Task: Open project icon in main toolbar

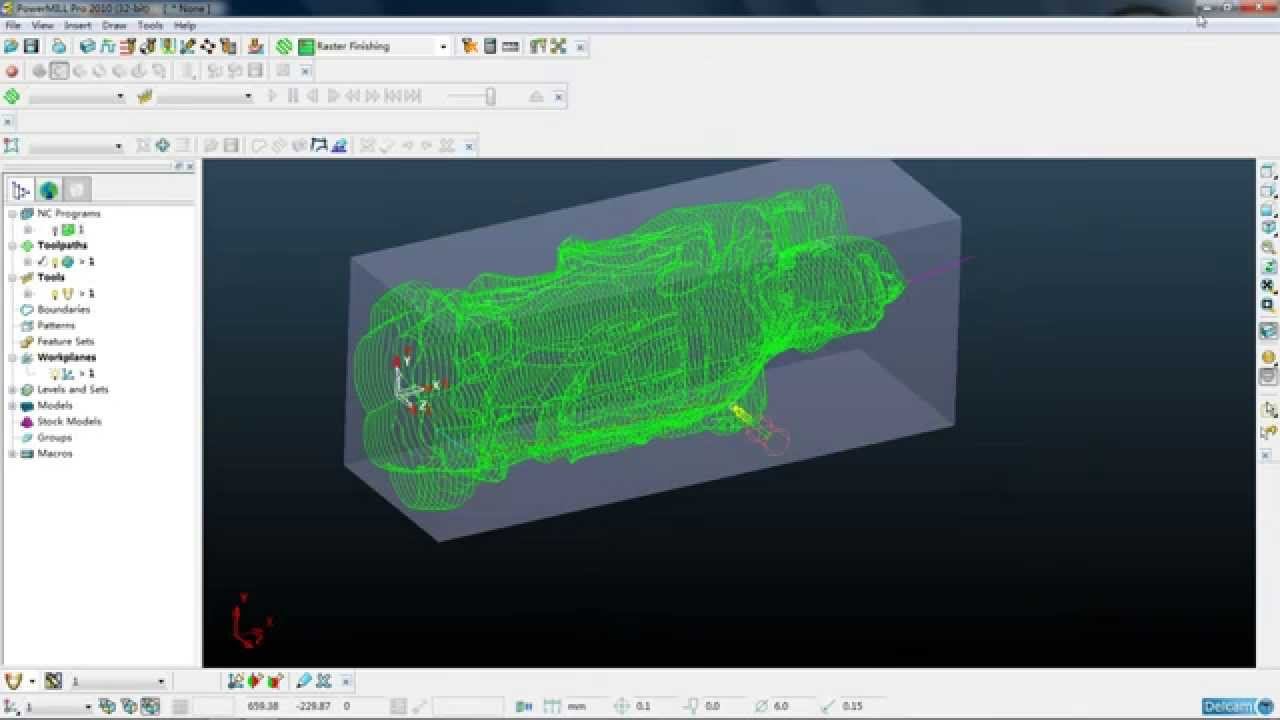Action: click(11, 46)
